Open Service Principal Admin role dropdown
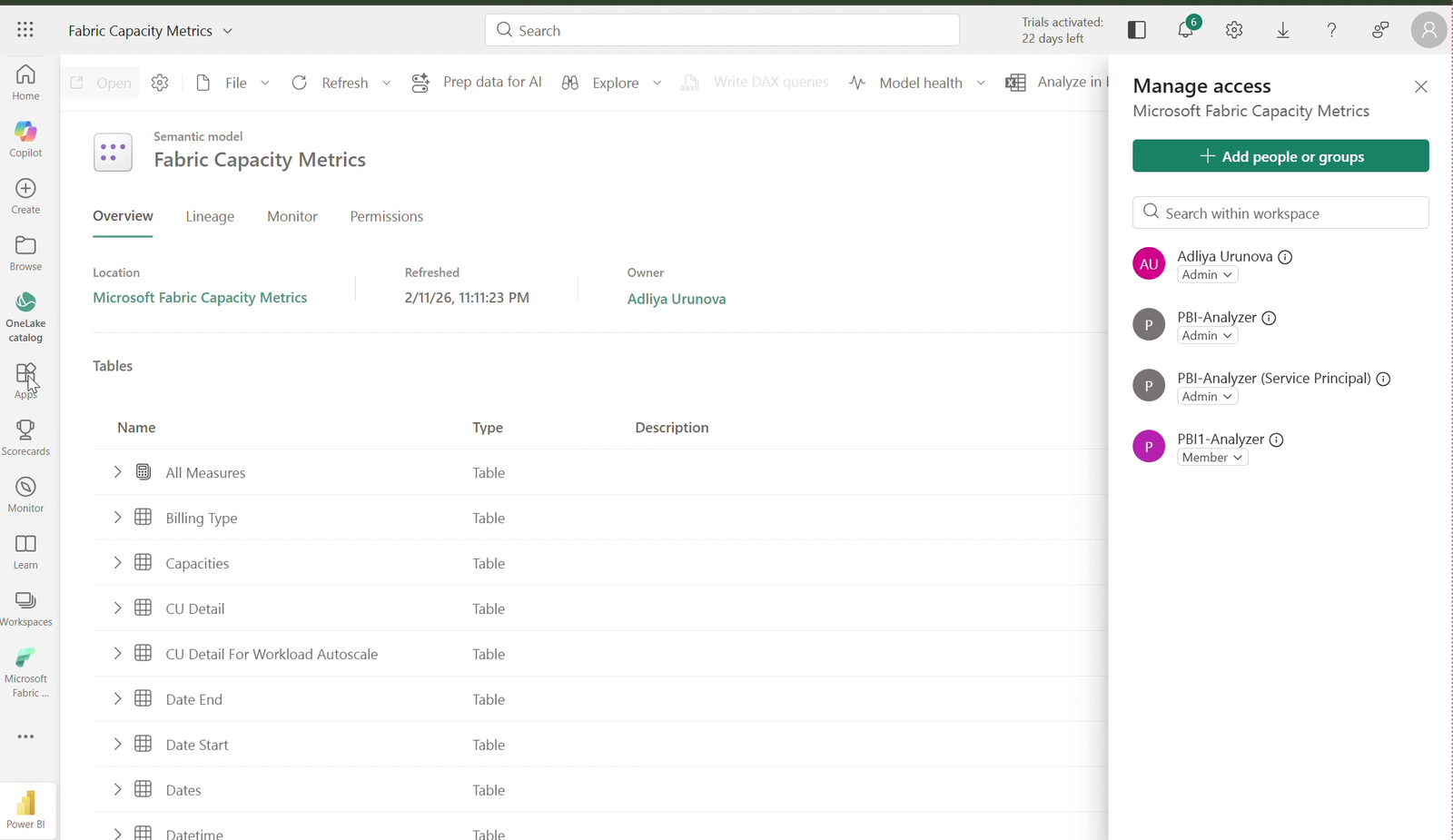This screenshot has width=1453, height=840. tap(1208, 396)
